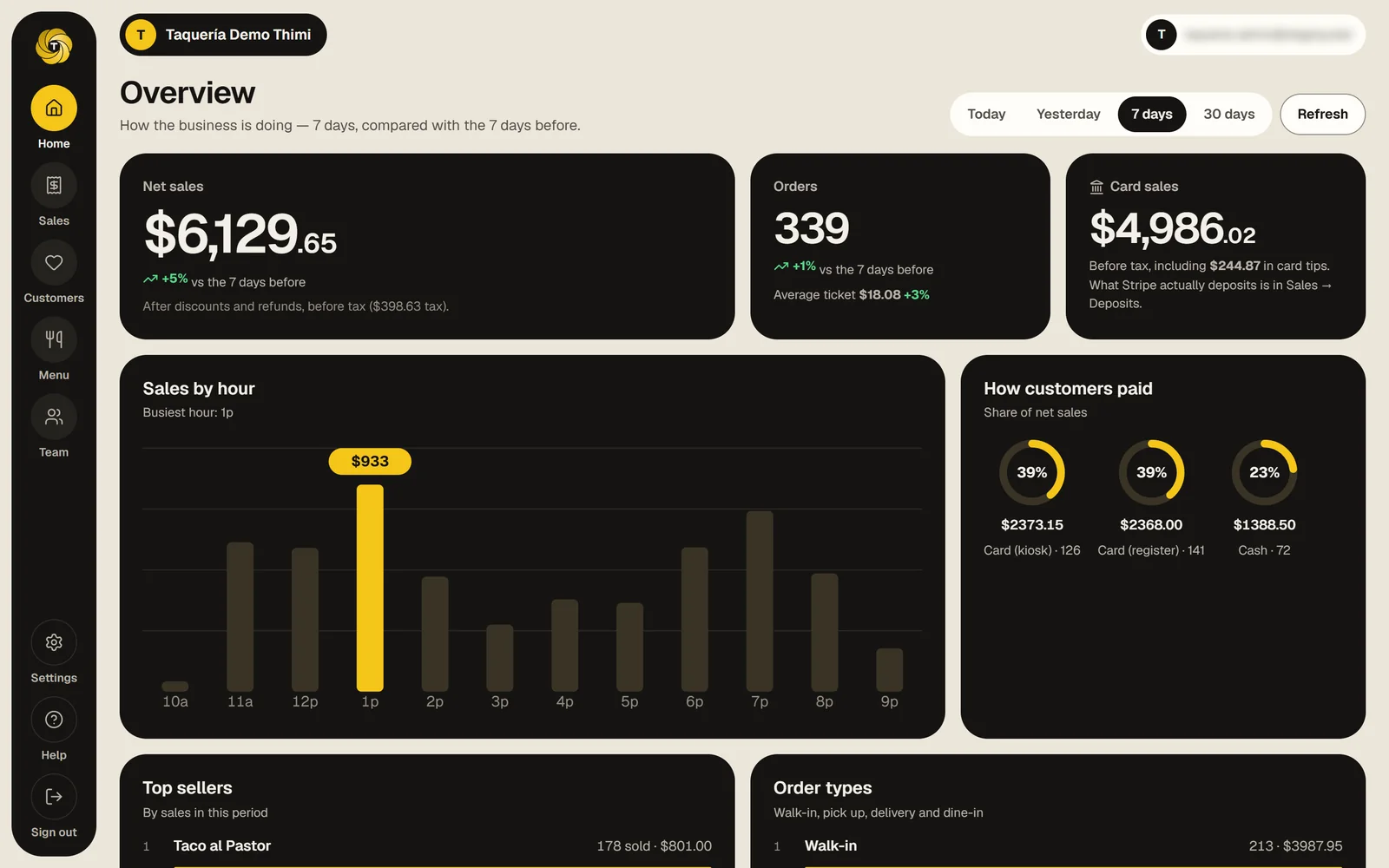Open the Settings gear icon
This screenshot has width=1389, height=868.
coord(54,642)
